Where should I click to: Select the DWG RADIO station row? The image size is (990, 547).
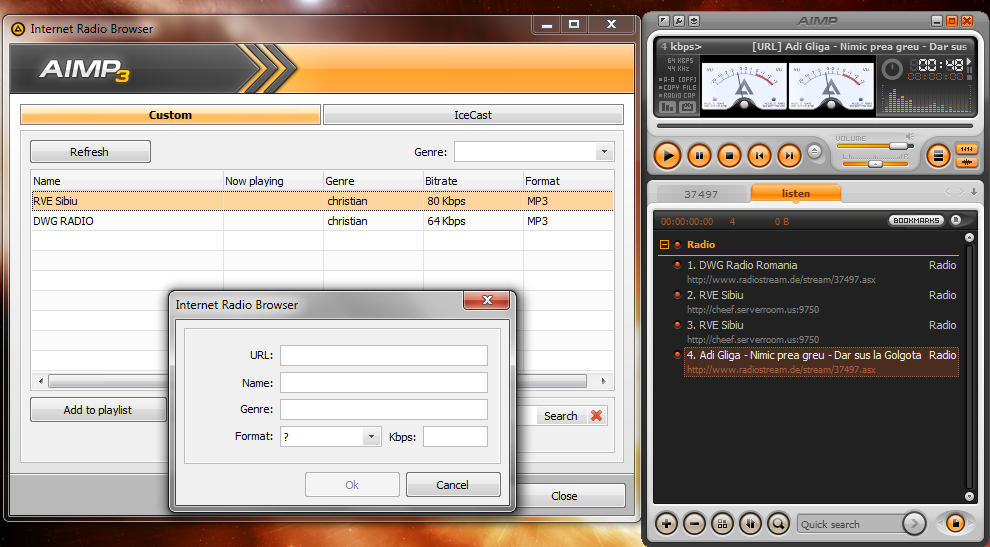pos(322,221)
